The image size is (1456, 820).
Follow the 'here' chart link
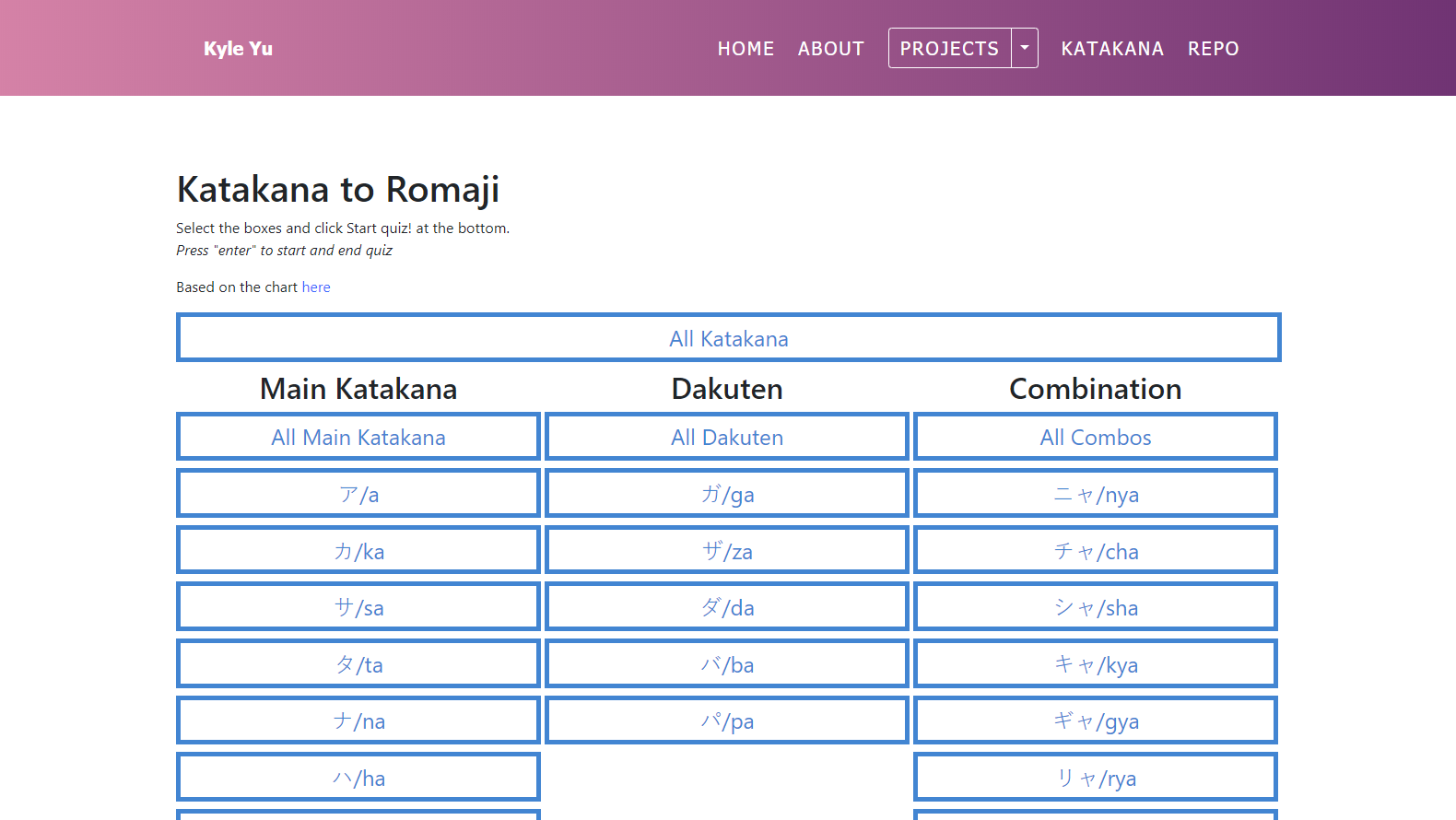pos(316,287)
